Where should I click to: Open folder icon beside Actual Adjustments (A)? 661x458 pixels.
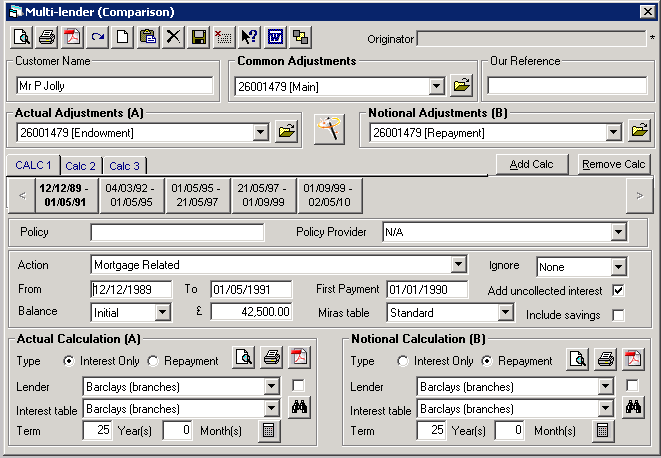click(x=286, y=131)
